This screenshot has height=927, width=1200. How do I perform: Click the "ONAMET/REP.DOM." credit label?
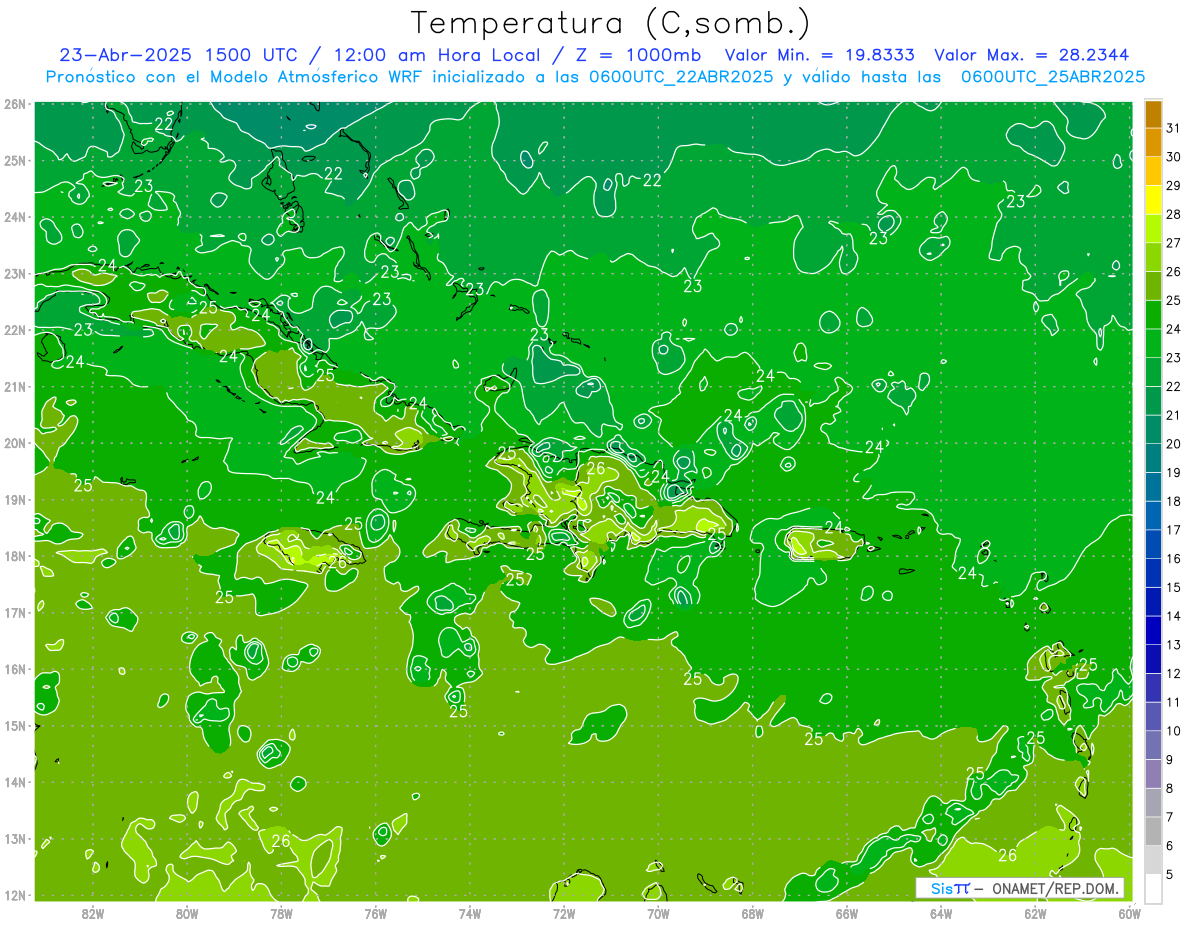click(x=1054, y=888)
